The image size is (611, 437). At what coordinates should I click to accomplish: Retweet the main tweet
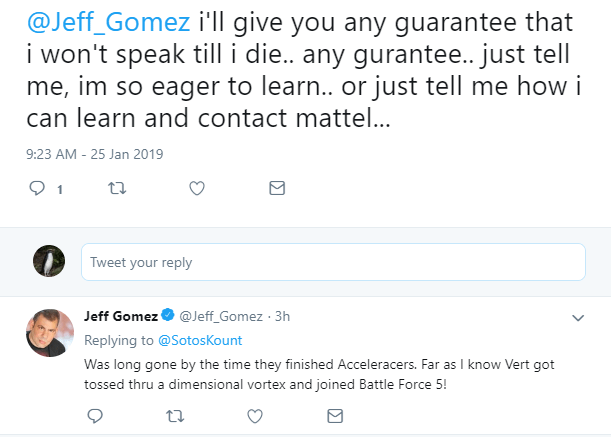pos(118,188)
